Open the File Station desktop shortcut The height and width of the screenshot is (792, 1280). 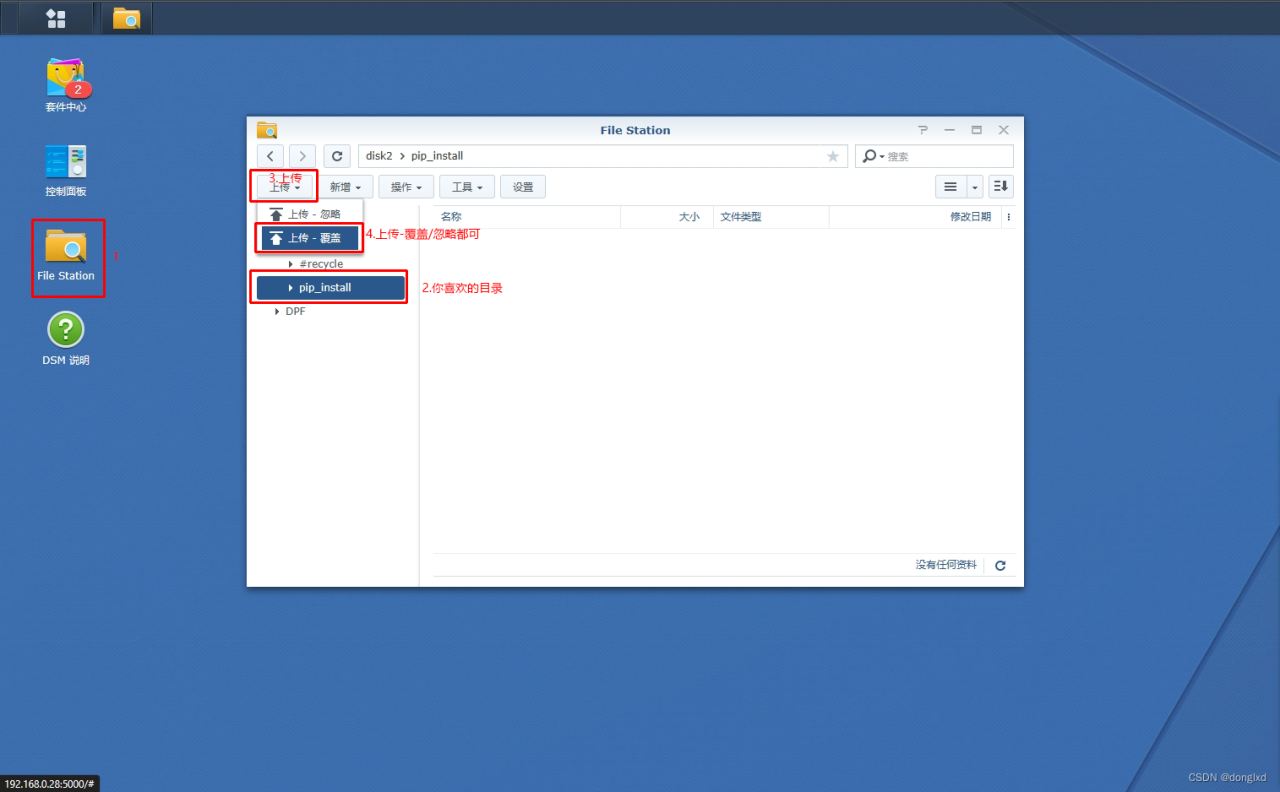66,255
